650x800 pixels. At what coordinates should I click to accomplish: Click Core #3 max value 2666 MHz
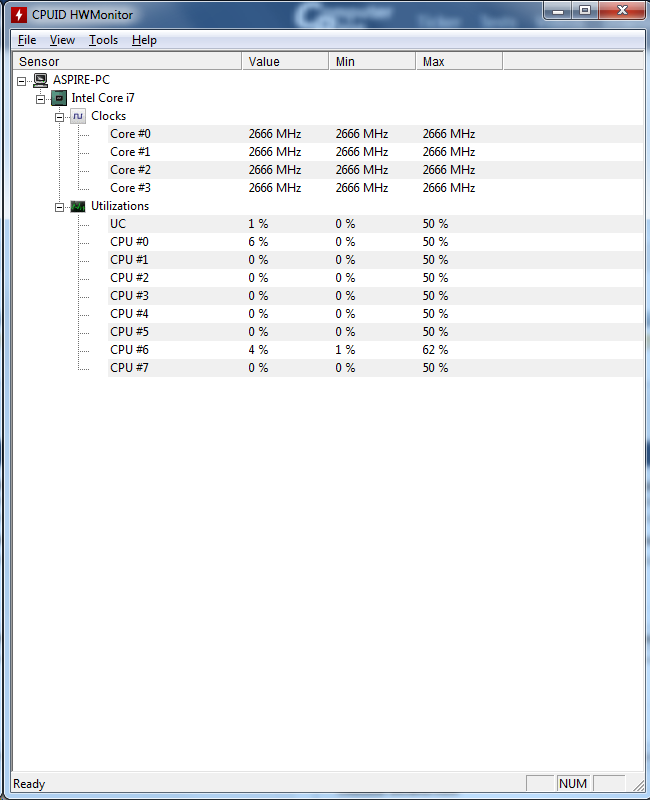click(448, 188)
